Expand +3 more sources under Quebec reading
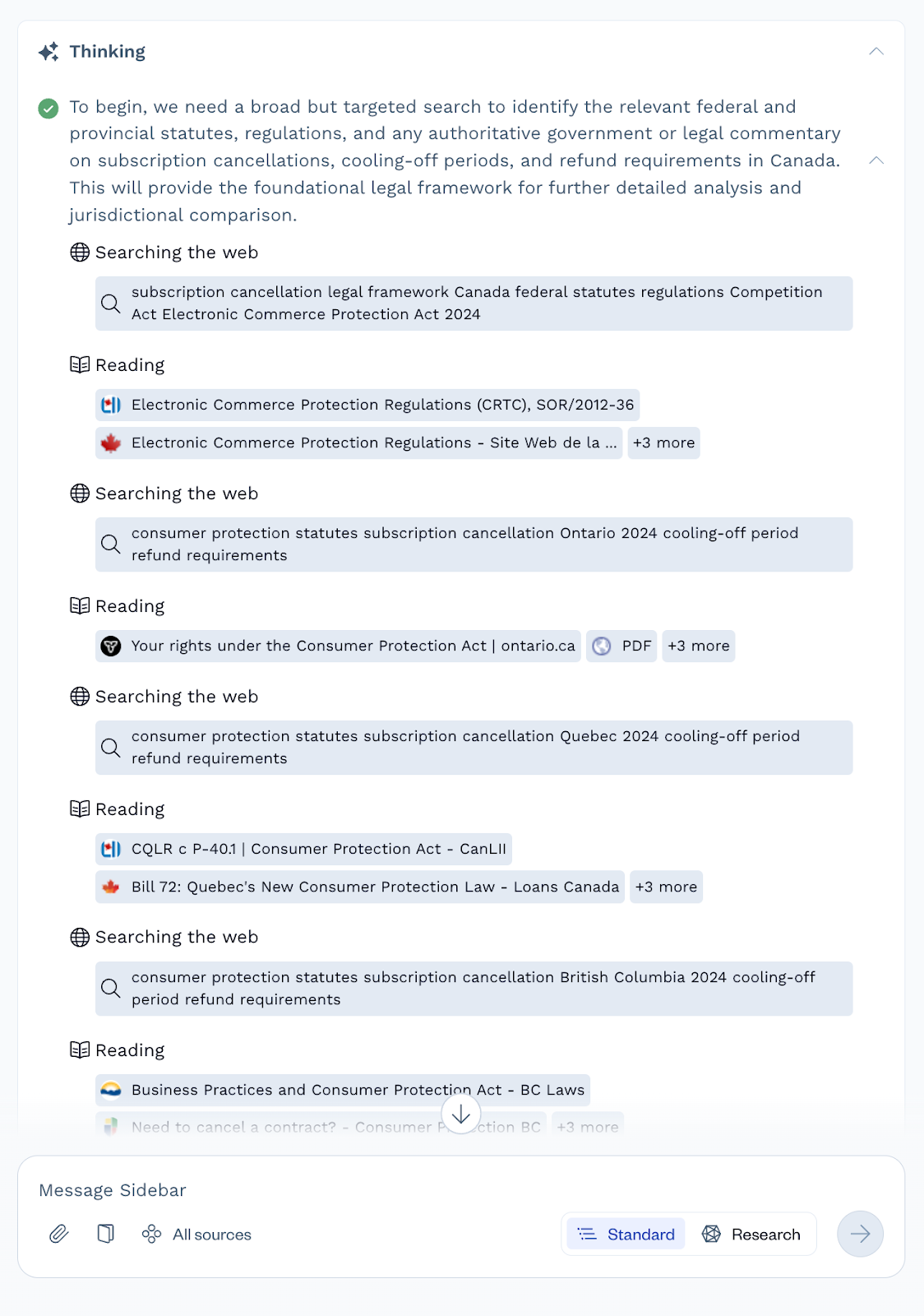 point(666,887)
